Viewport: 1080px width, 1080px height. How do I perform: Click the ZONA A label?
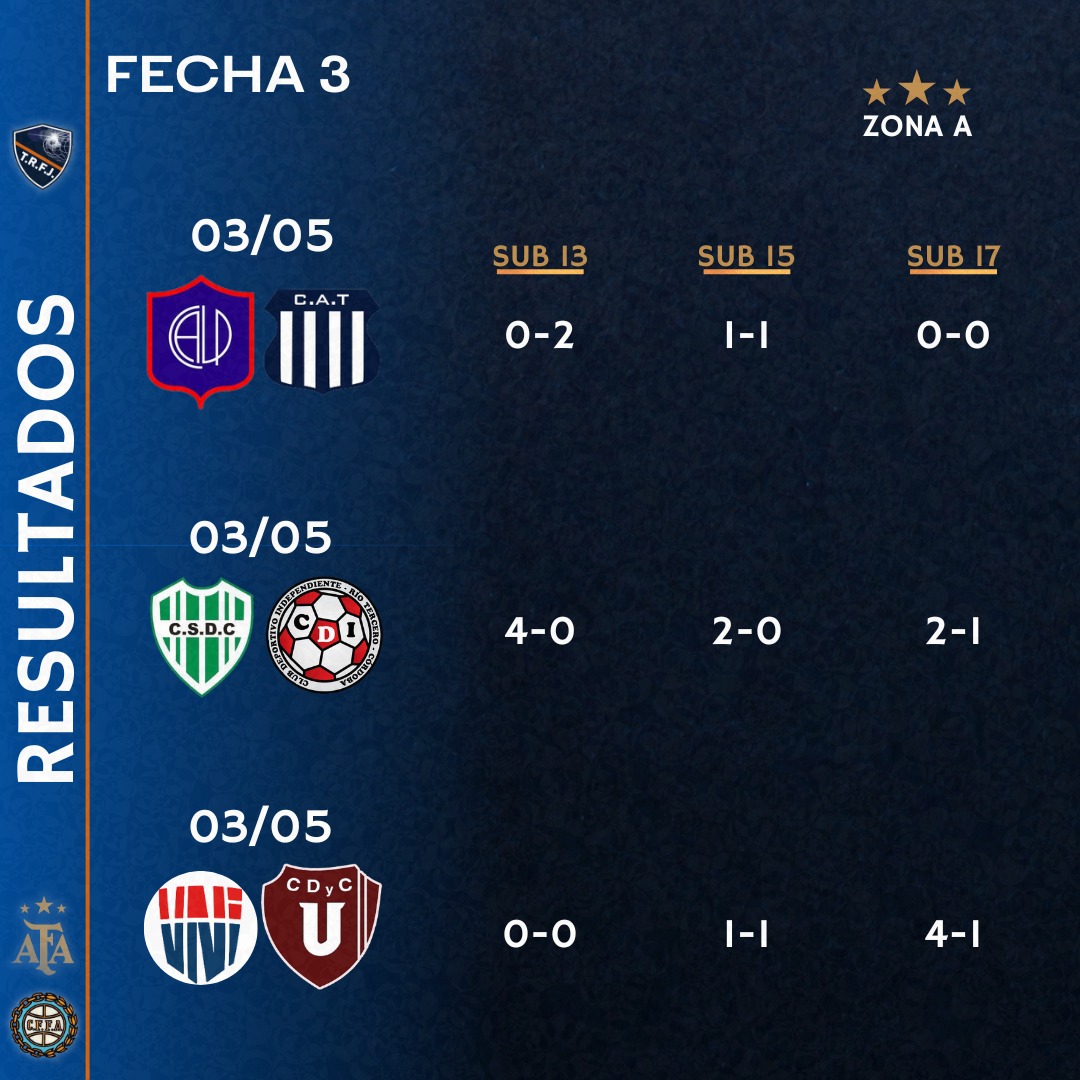(917, 127)
